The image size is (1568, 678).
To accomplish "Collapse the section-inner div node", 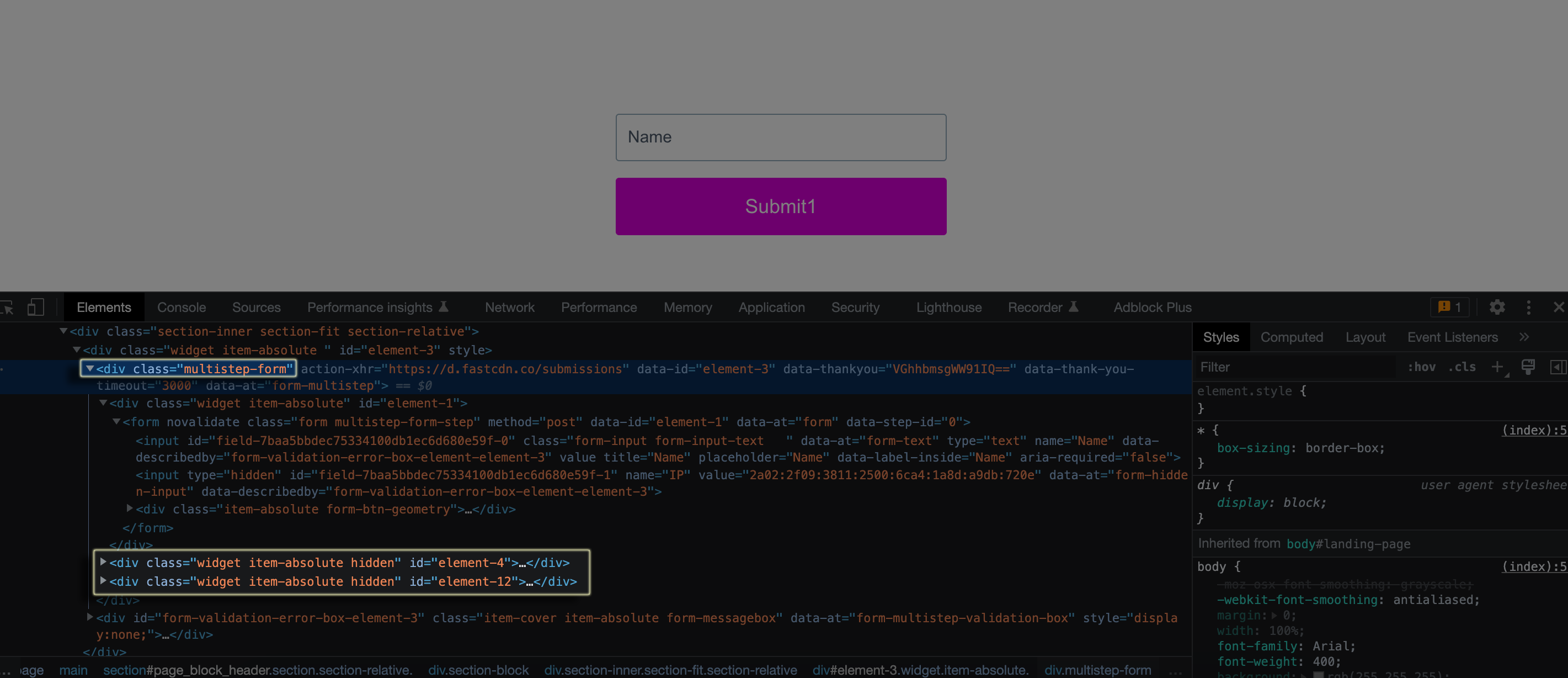I will tap(63, 331).
